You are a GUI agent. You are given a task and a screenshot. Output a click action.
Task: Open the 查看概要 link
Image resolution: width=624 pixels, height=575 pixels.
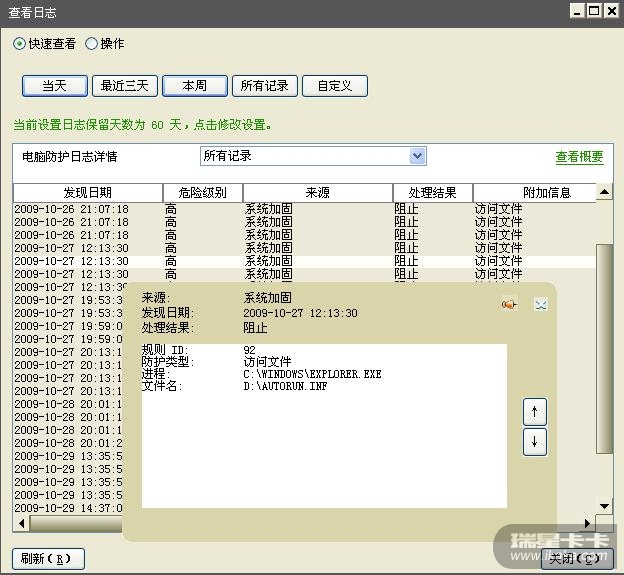579,157
